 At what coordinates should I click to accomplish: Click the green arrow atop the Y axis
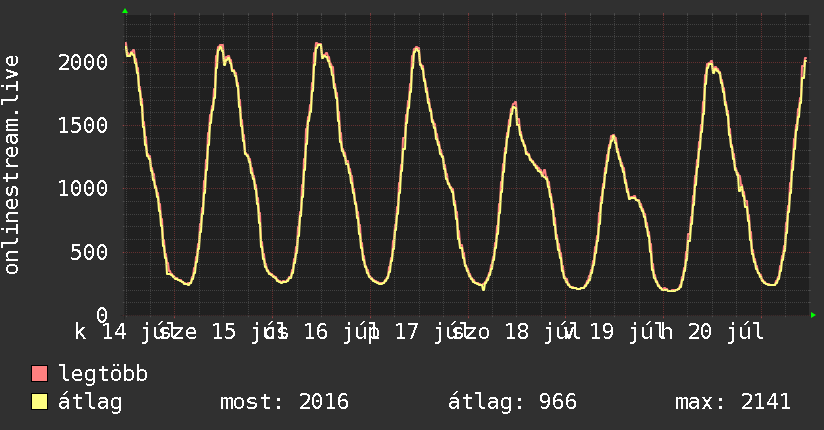tap(125, 11)
